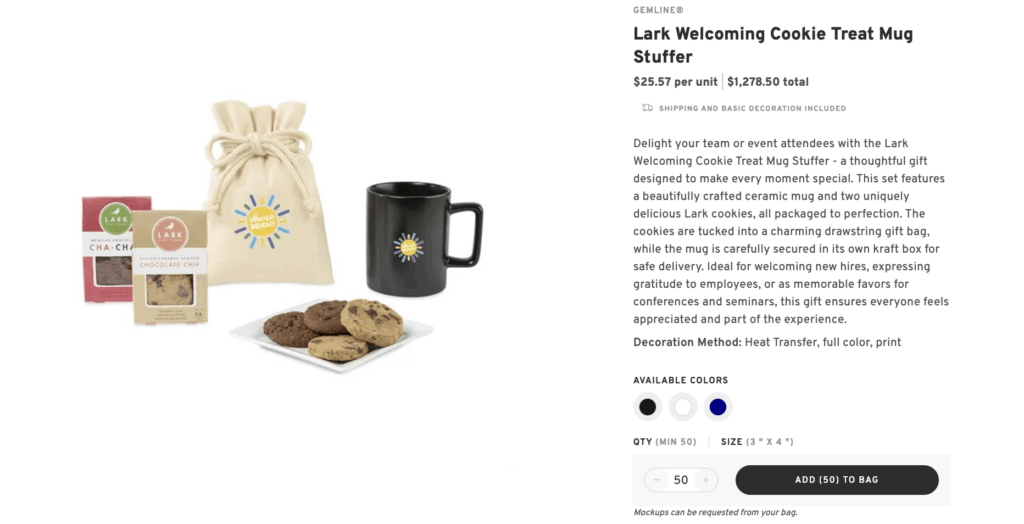
Task: Click the shipping truck icon
Action: point(647,108)
